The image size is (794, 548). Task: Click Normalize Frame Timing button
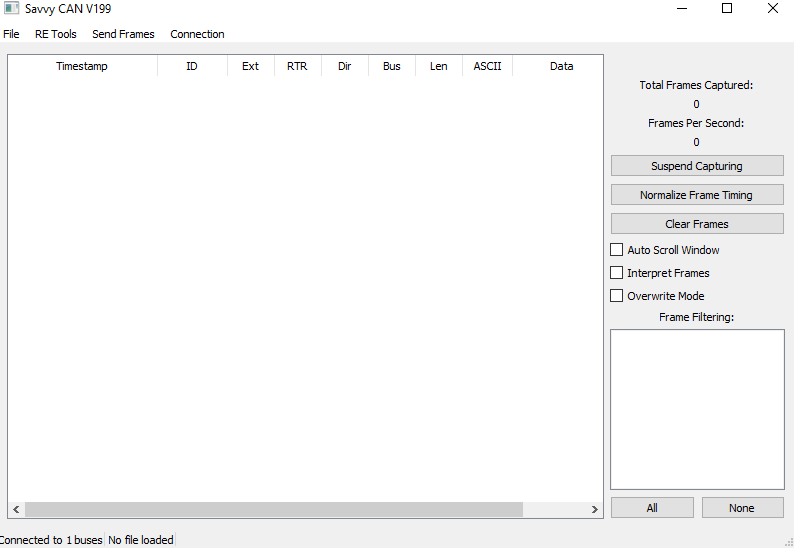(697, 195)
